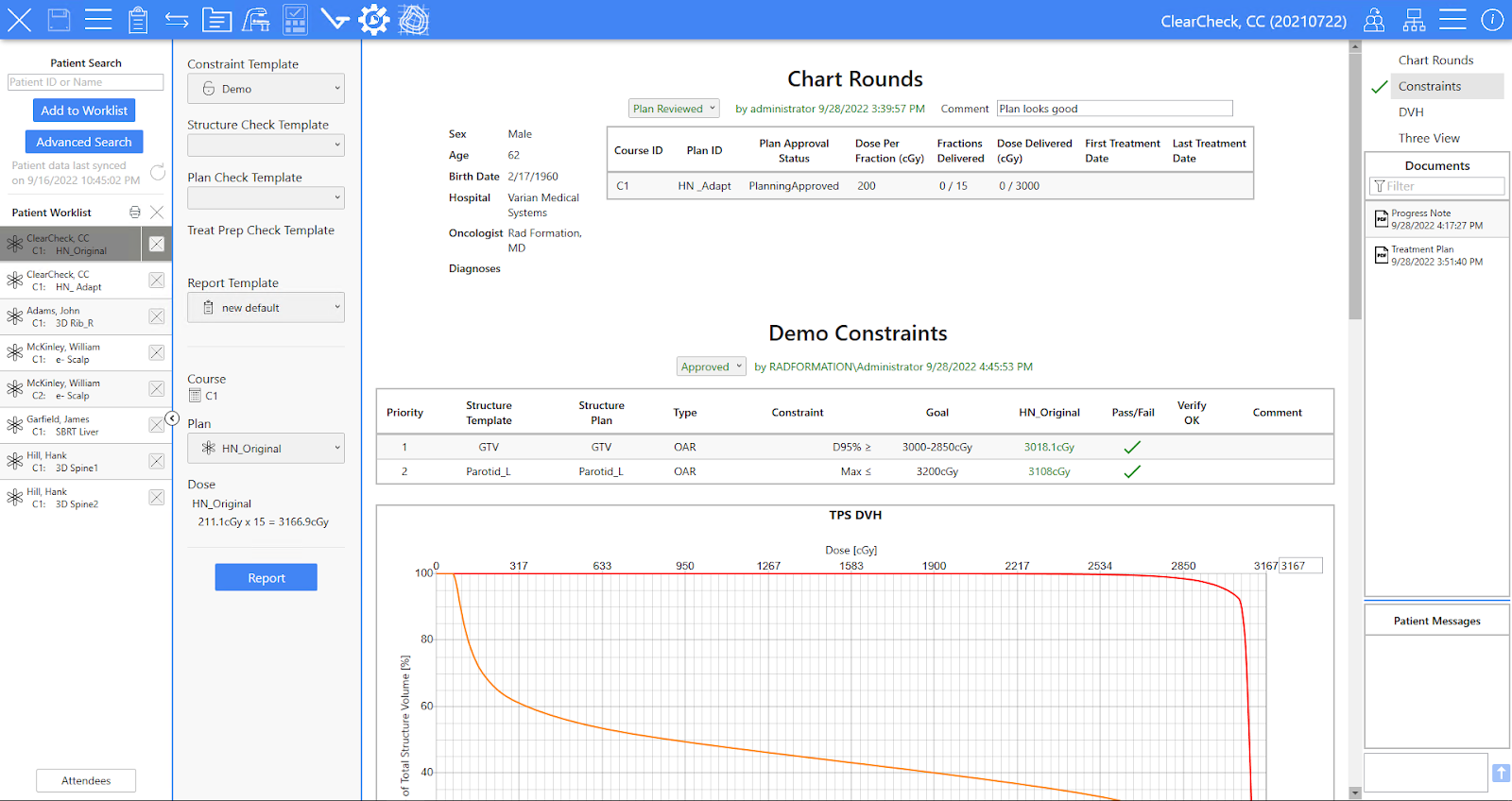
Task: Click the angled line tool icon in toolbar
Action: click(x=335, y=20)
